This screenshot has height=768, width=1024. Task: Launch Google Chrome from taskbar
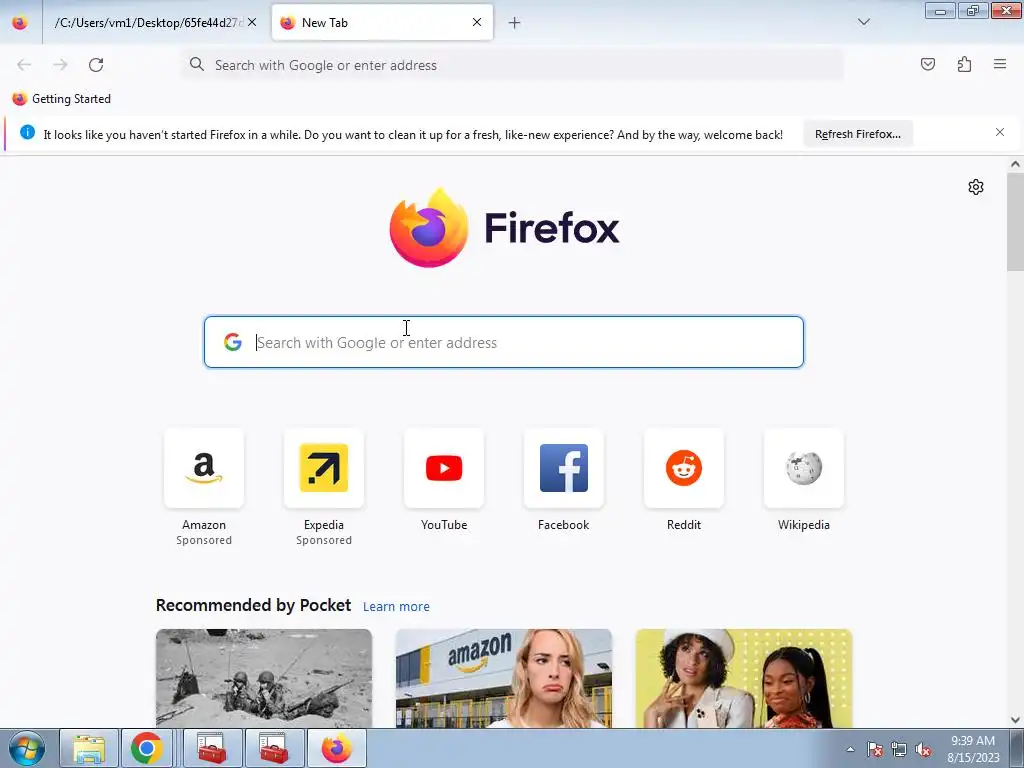point(146,748)
